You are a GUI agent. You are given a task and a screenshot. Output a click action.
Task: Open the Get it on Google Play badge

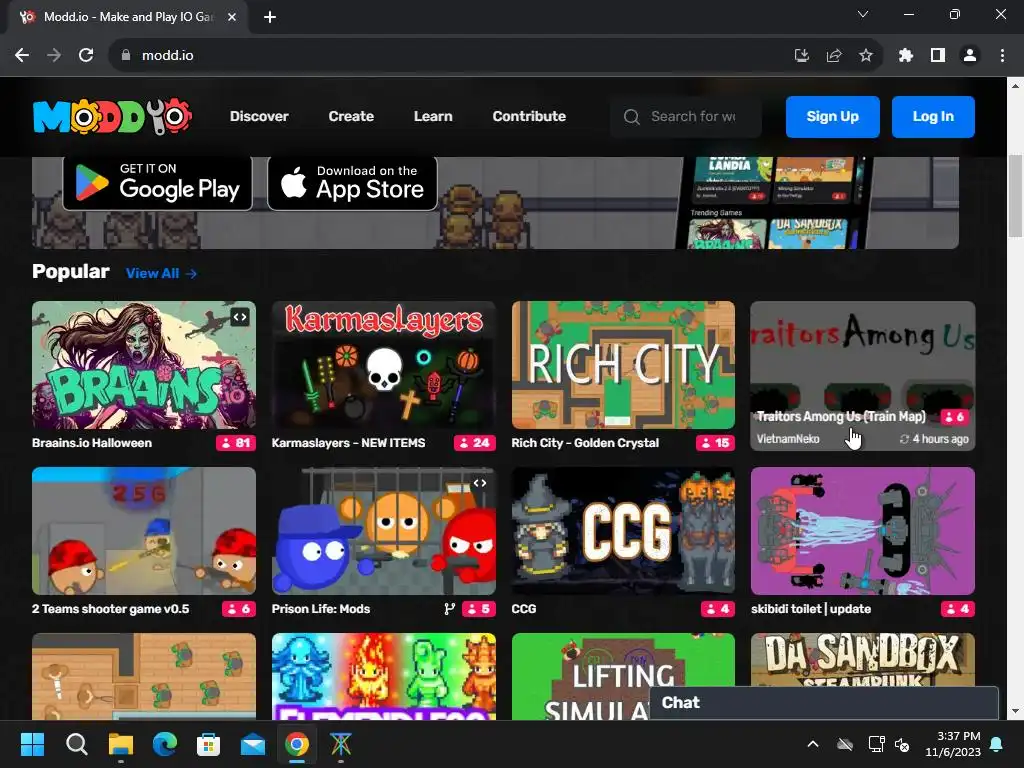click(x=157, y=183)
